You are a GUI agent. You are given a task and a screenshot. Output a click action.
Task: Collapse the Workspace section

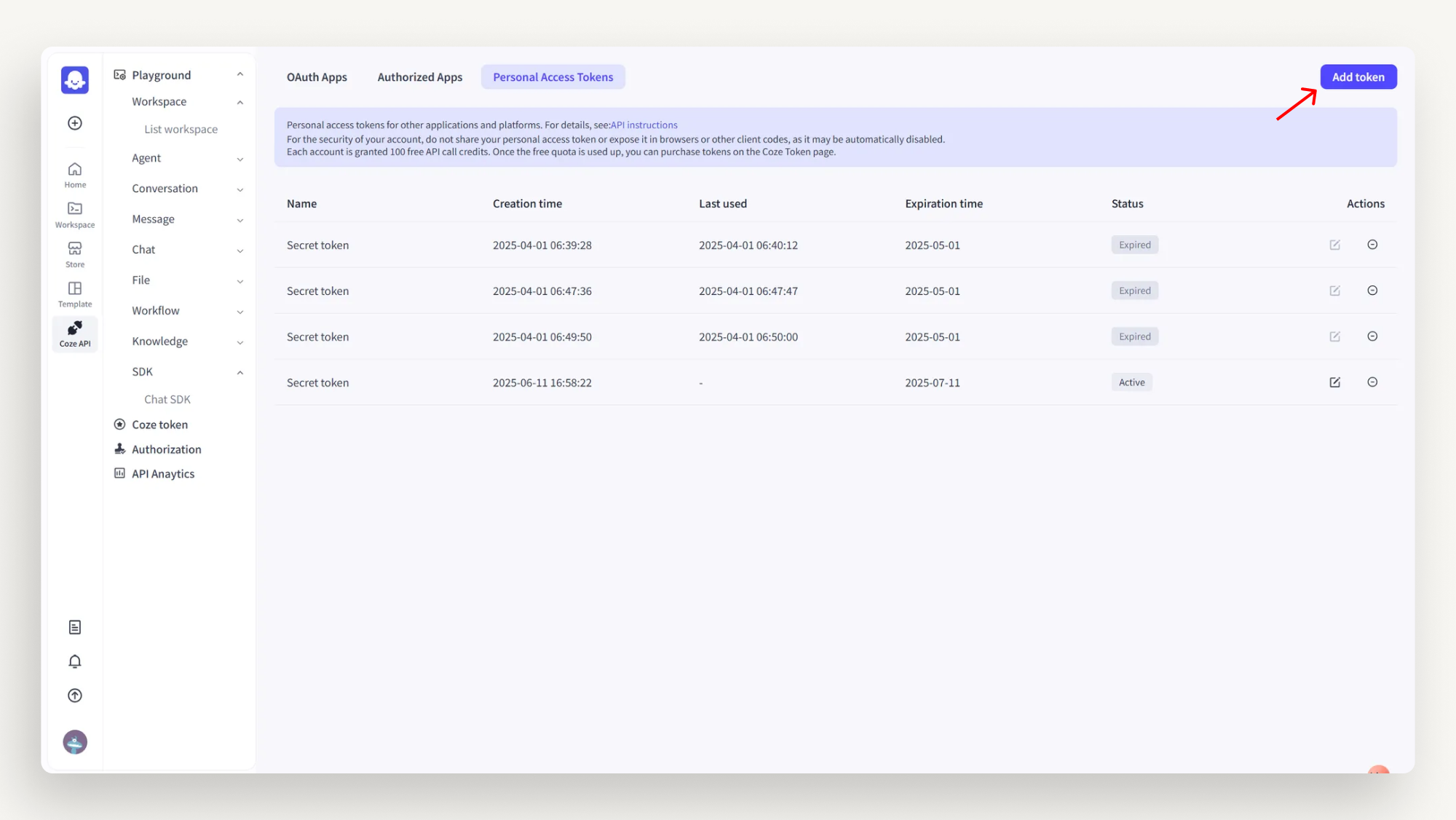240,101
